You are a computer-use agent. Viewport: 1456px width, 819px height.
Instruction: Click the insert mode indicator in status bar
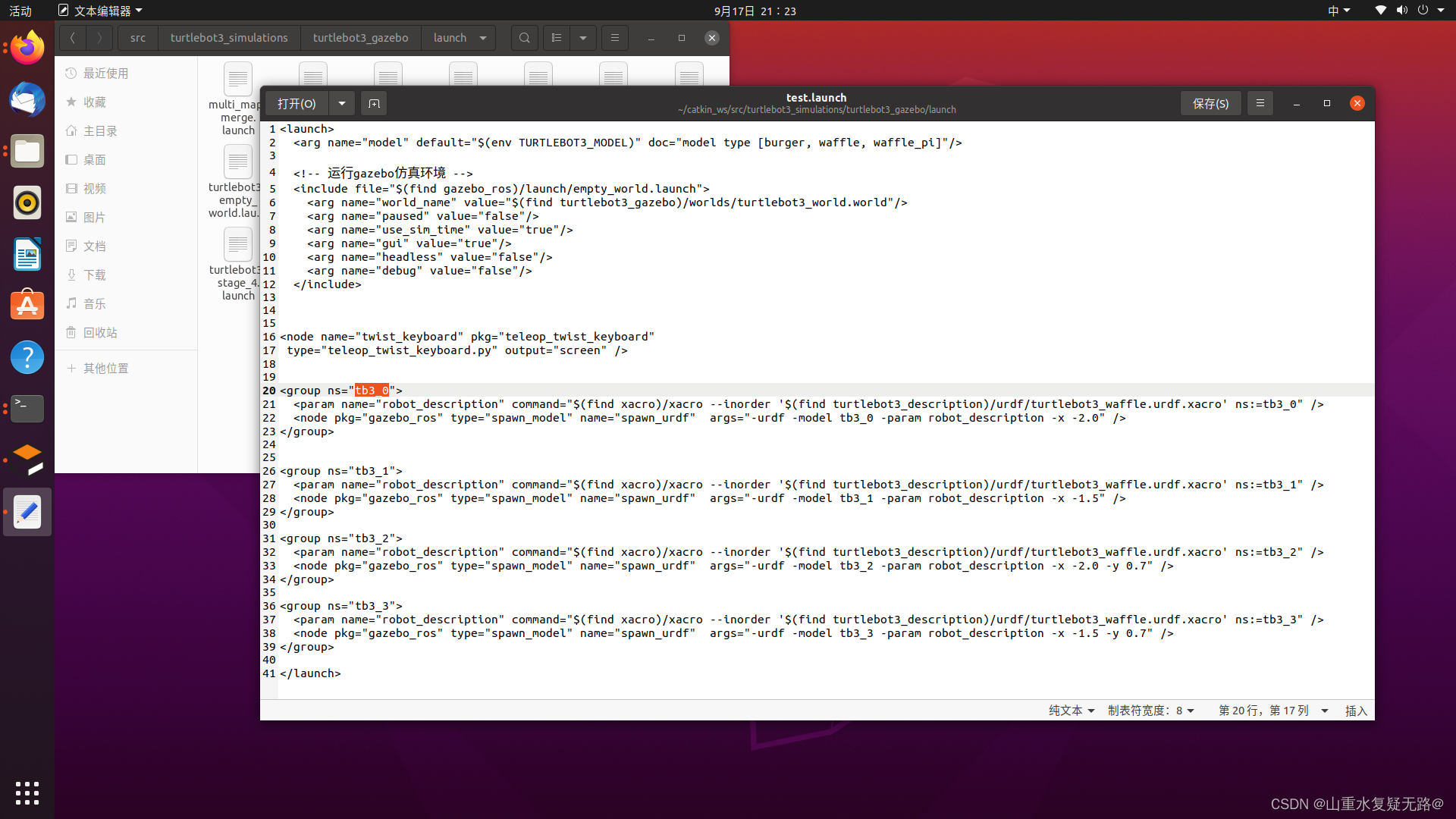[1356, 711]
